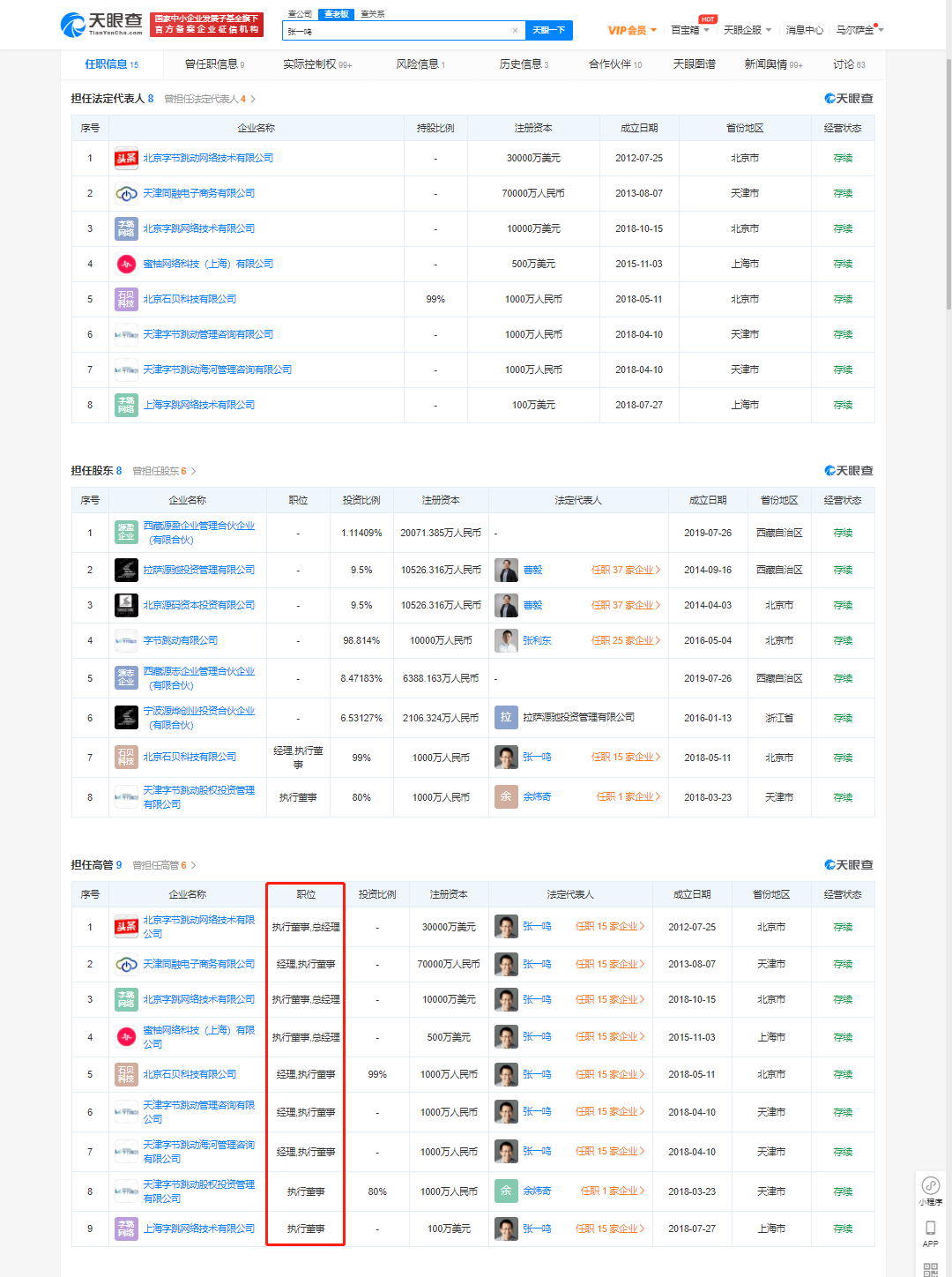Viewport: 952px width, 1277px height.
Task: Click 张一鸣 avatar in executive row 1
Action: pyautogui.click(x=506, y=927)
